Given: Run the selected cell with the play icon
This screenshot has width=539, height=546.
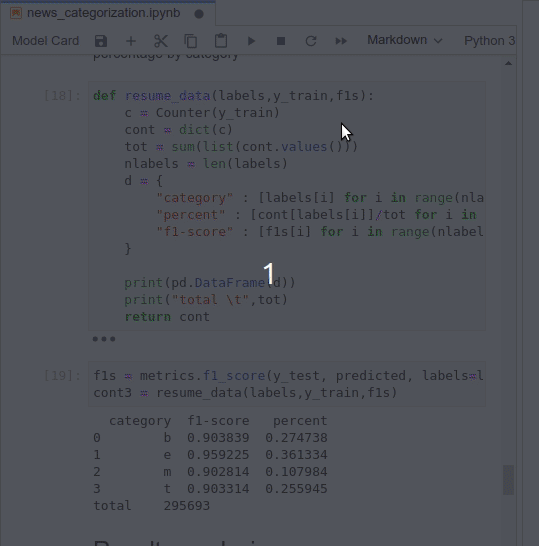Looking at the screenshot, I should [251, 41].
